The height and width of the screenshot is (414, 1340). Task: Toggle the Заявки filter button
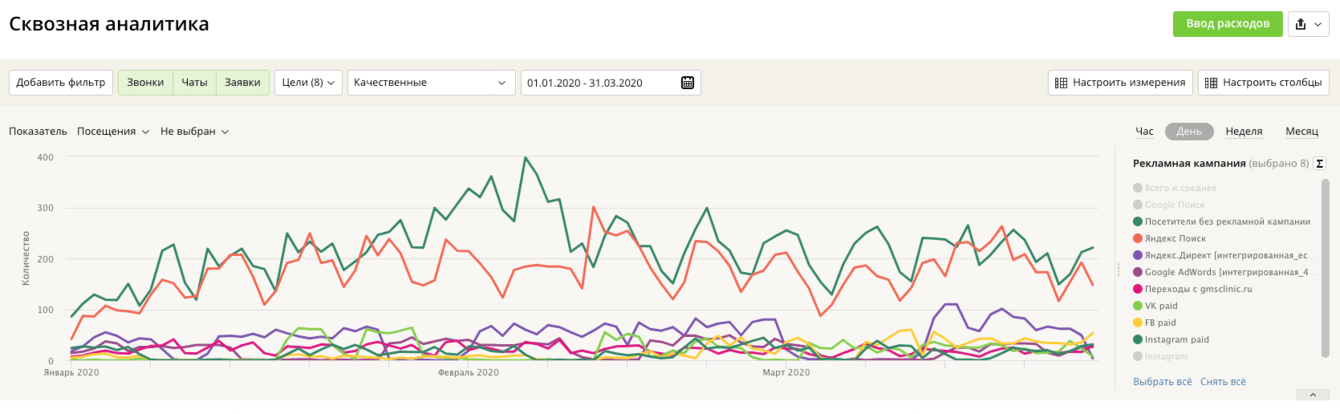(242, 83)
